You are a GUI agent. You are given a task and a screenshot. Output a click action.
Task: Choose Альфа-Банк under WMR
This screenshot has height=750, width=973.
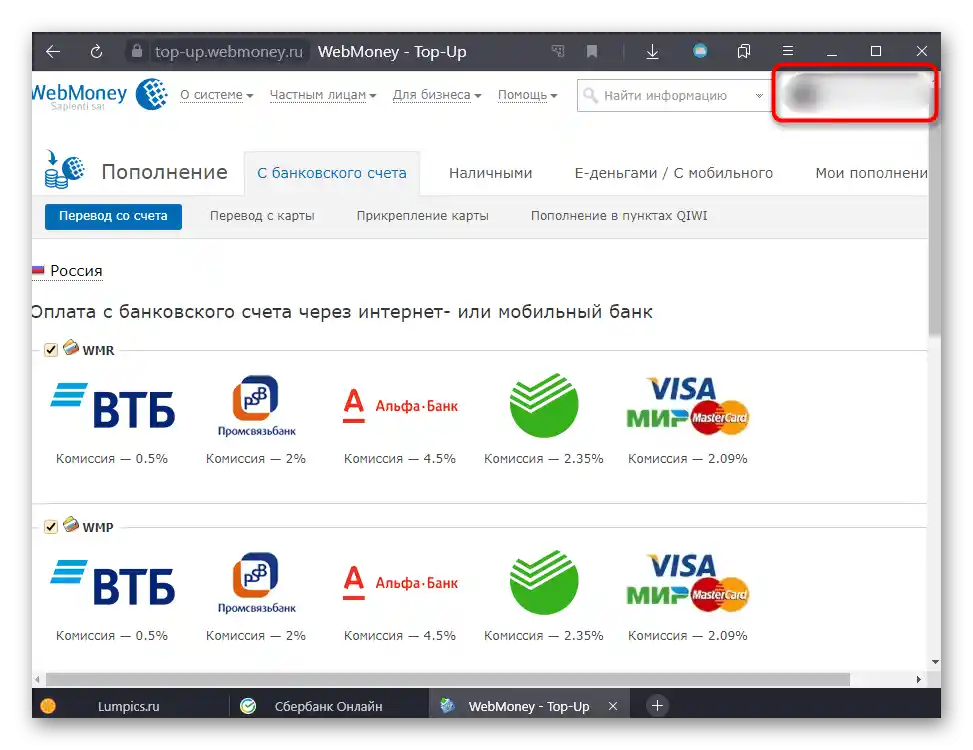pyautogui.click(x=400, y=406)
